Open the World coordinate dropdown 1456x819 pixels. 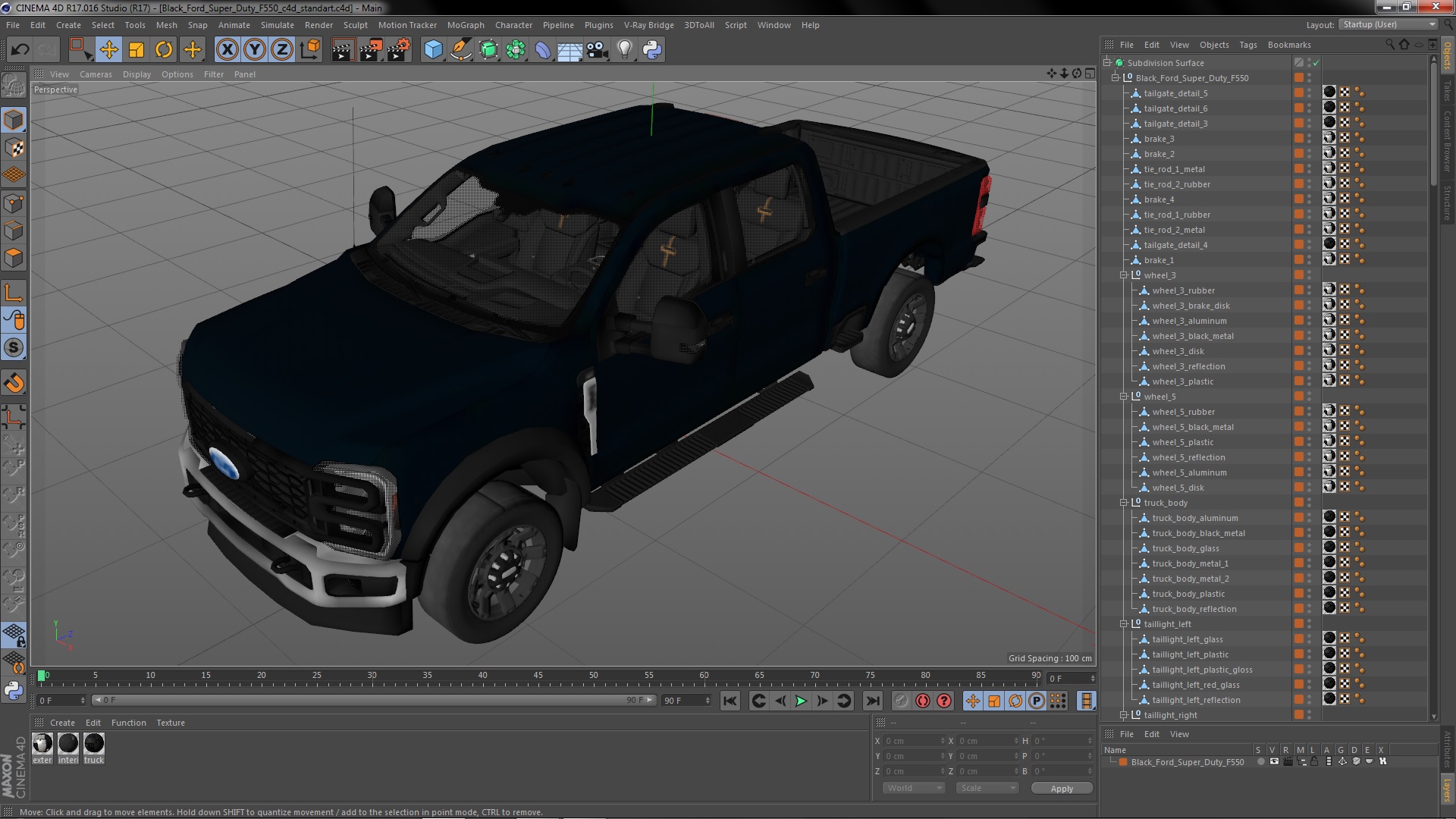913,789
